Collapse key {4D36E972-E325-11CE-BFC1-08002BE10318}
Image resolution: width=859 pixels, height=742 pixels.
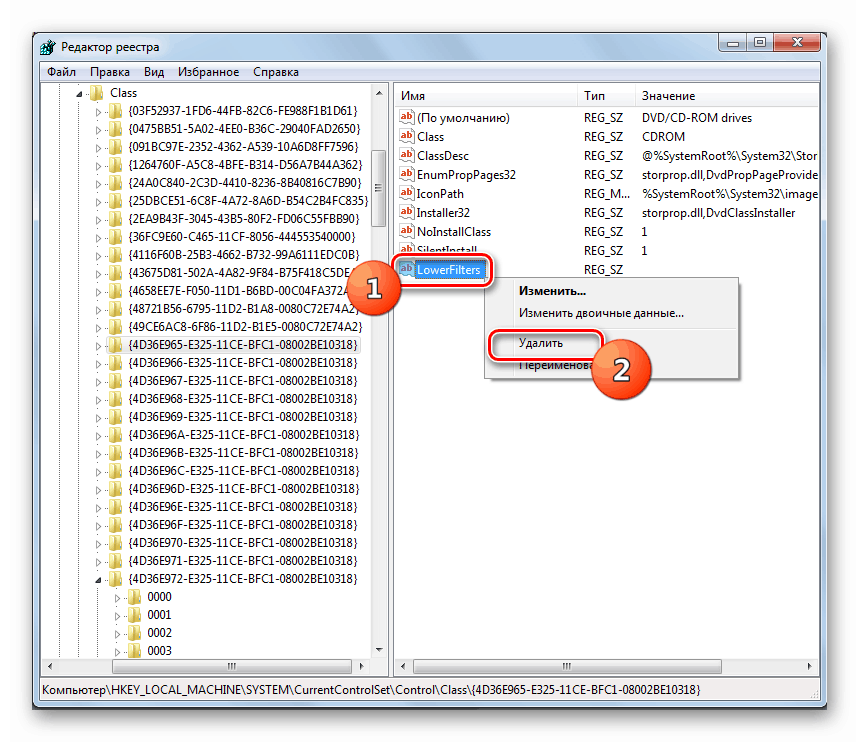98,580
